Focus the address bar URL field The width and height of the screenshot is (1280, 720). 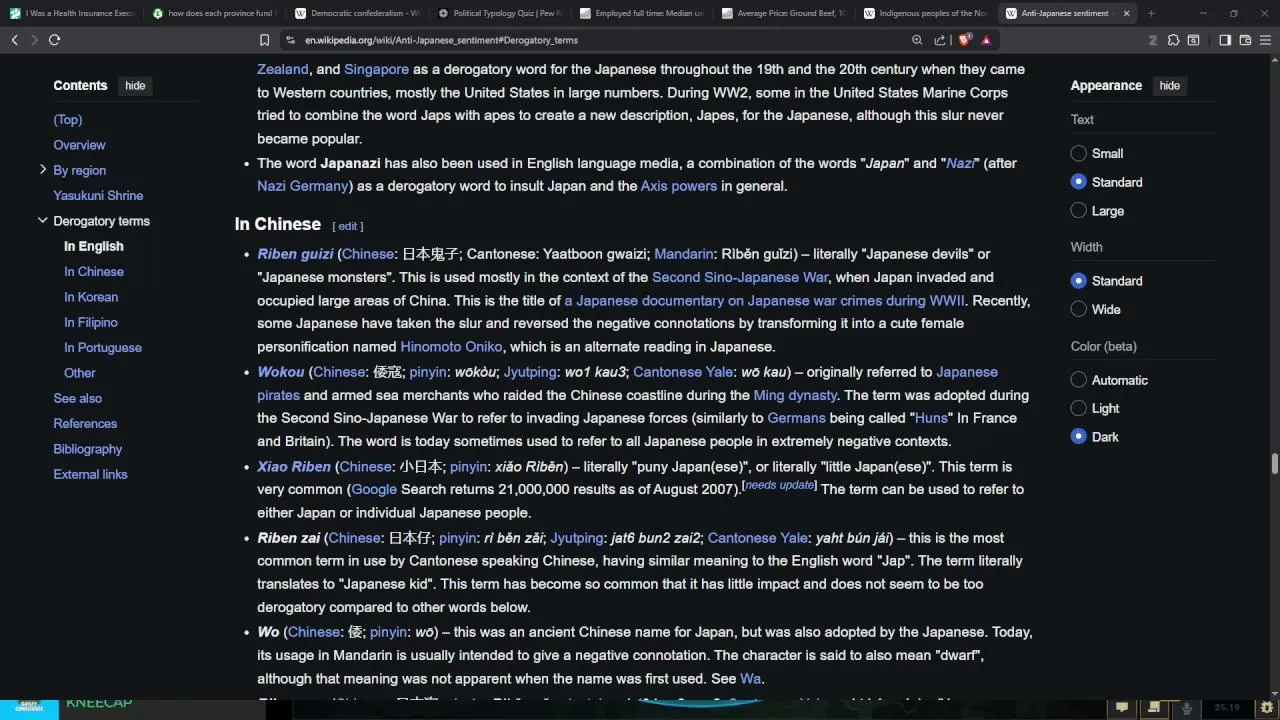click(600, 40)
